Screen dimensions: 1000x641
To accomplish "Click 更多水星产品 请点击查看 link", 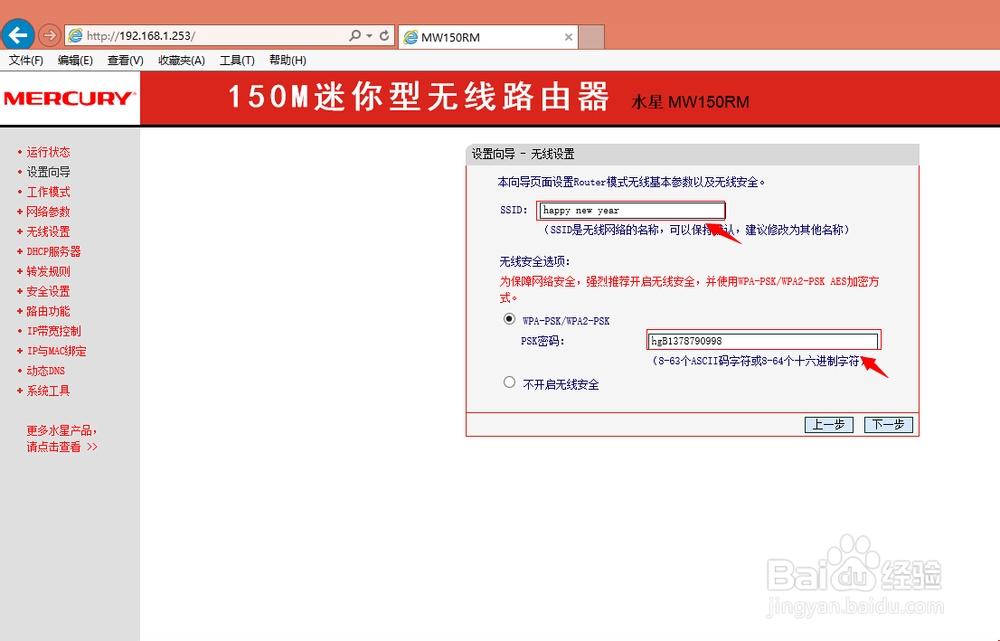I will (62, 439).
